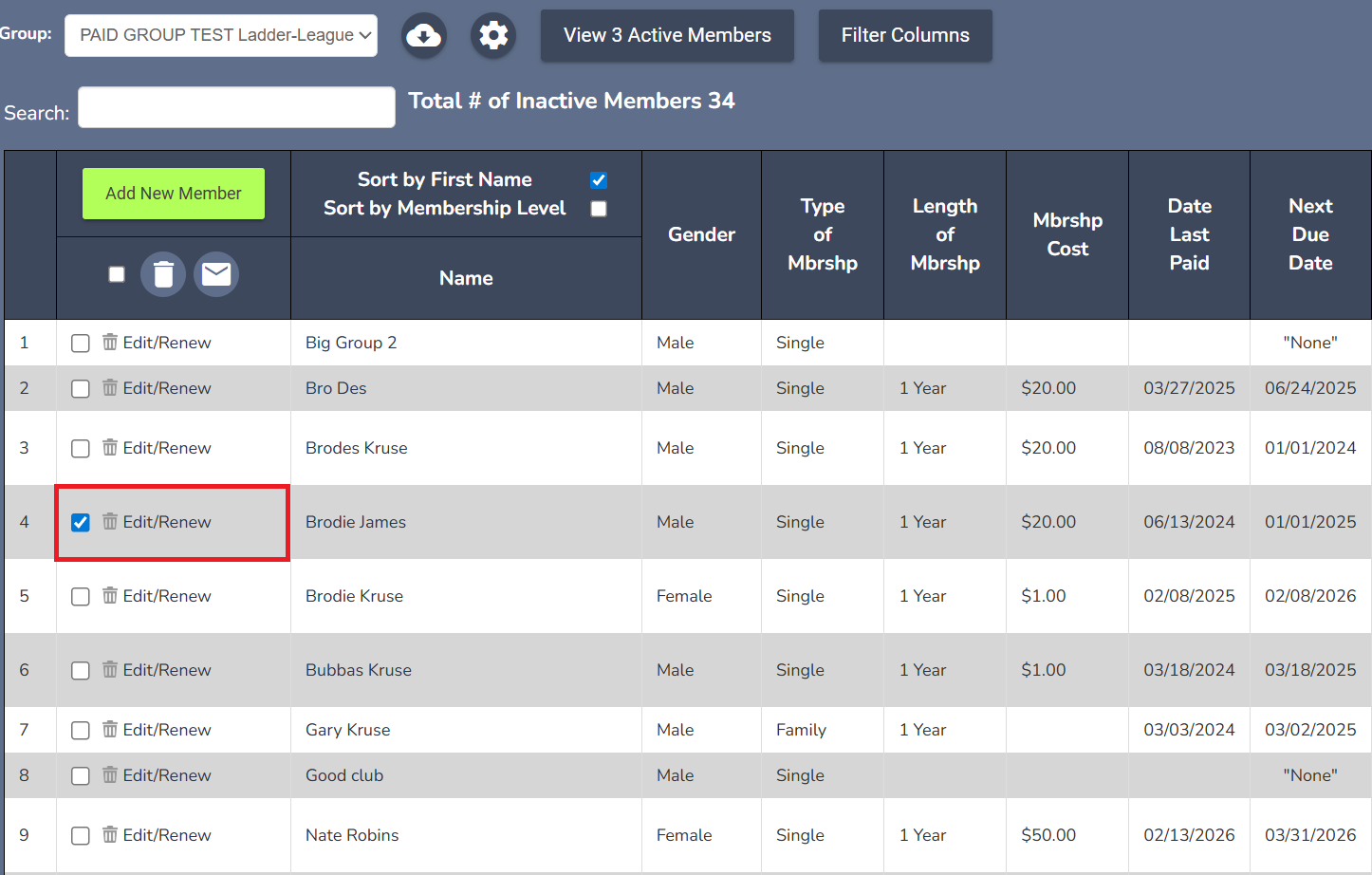Uncheck the Brodie James row checkbox

81,522
